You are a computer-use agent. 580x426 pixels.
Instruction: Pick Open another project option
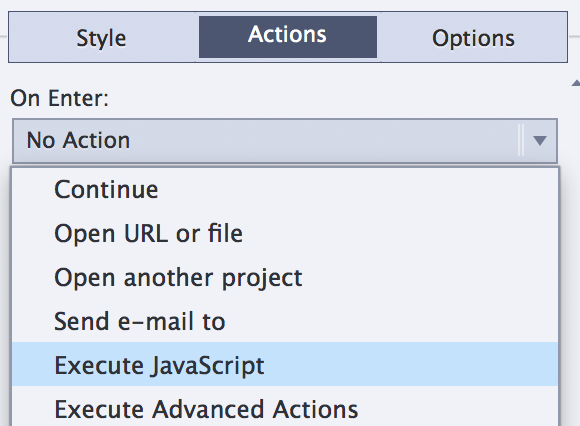285,277
